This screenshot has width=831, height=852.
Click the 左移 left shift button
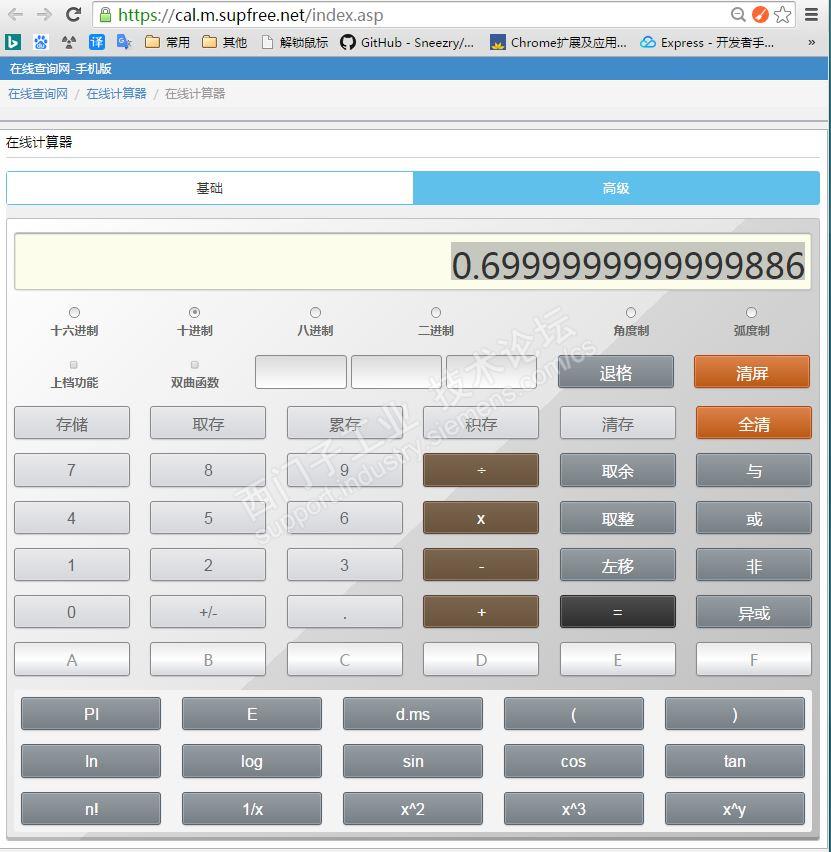click(618, 565)
